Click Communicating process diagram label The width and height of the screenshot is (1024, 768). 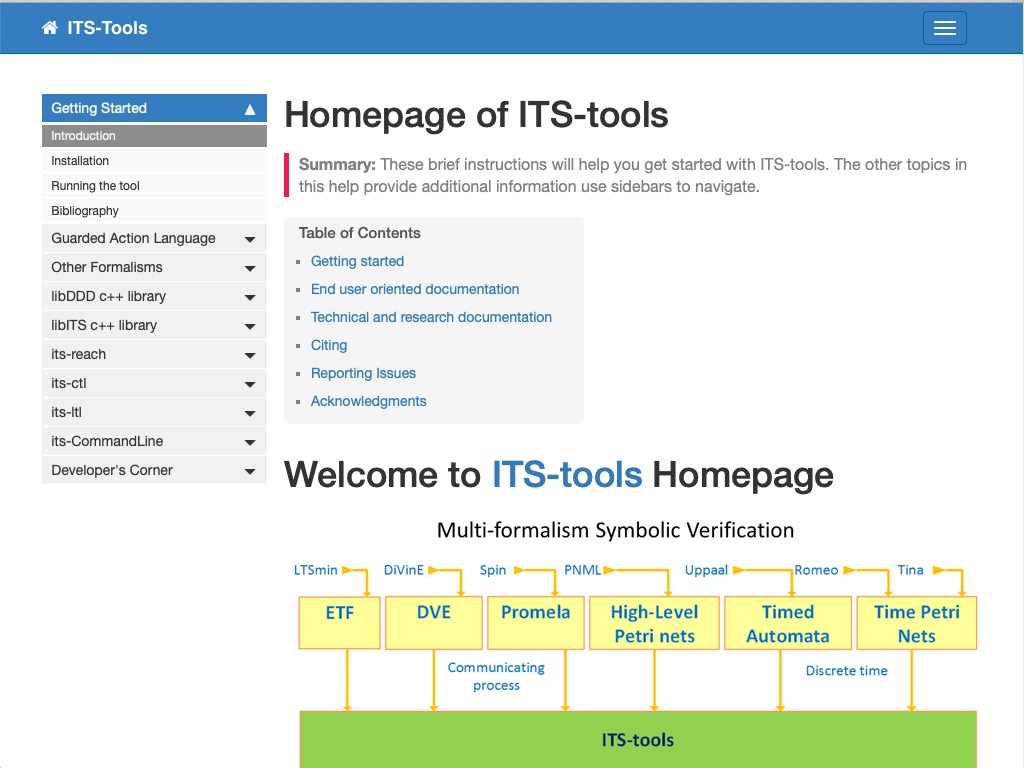(x=496, y=677)
